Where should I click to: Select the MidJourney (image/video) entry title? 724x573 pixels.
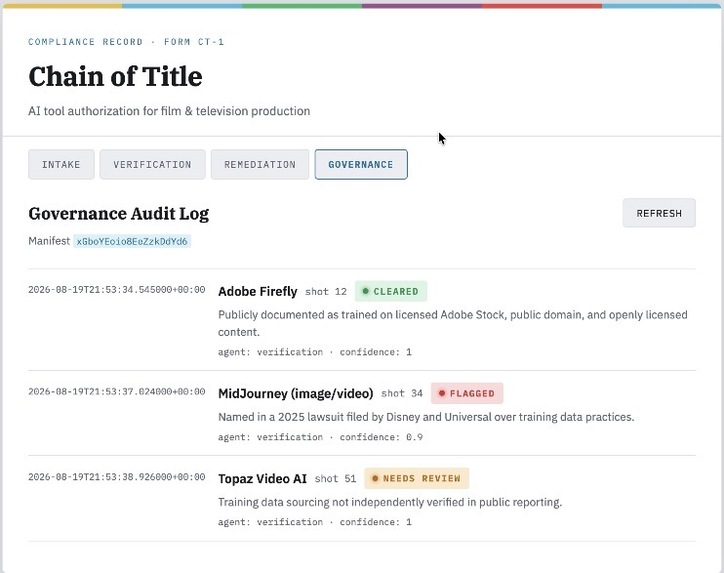(296, 393)
